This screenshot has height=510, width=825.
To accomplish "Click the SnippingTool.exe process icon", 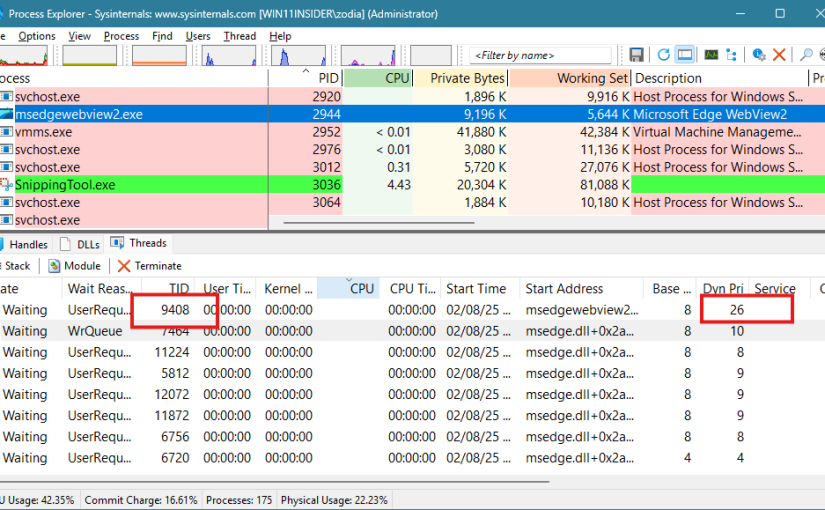I will 6,185.
